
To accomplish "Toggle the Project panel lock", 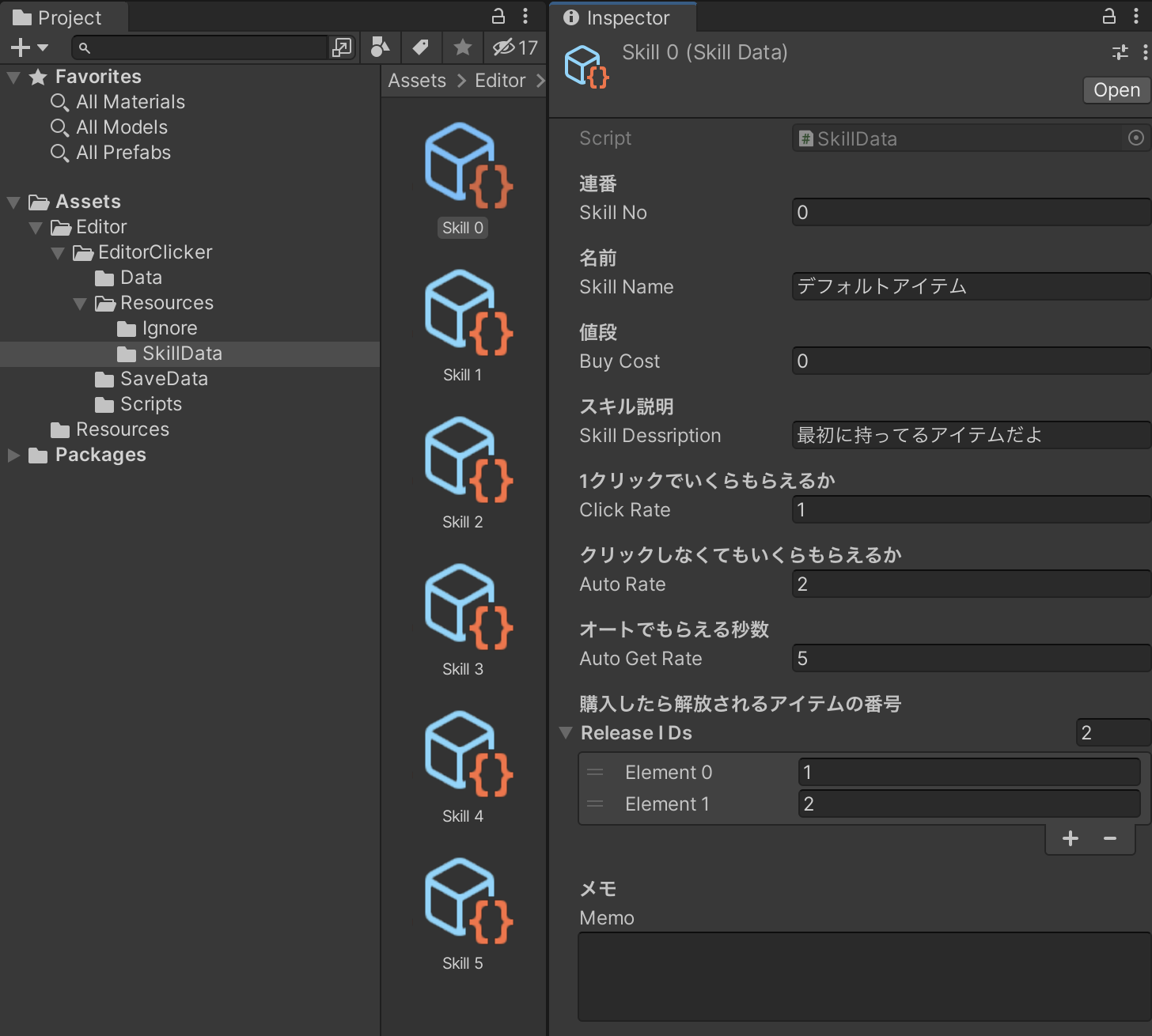I will [498, 16].
